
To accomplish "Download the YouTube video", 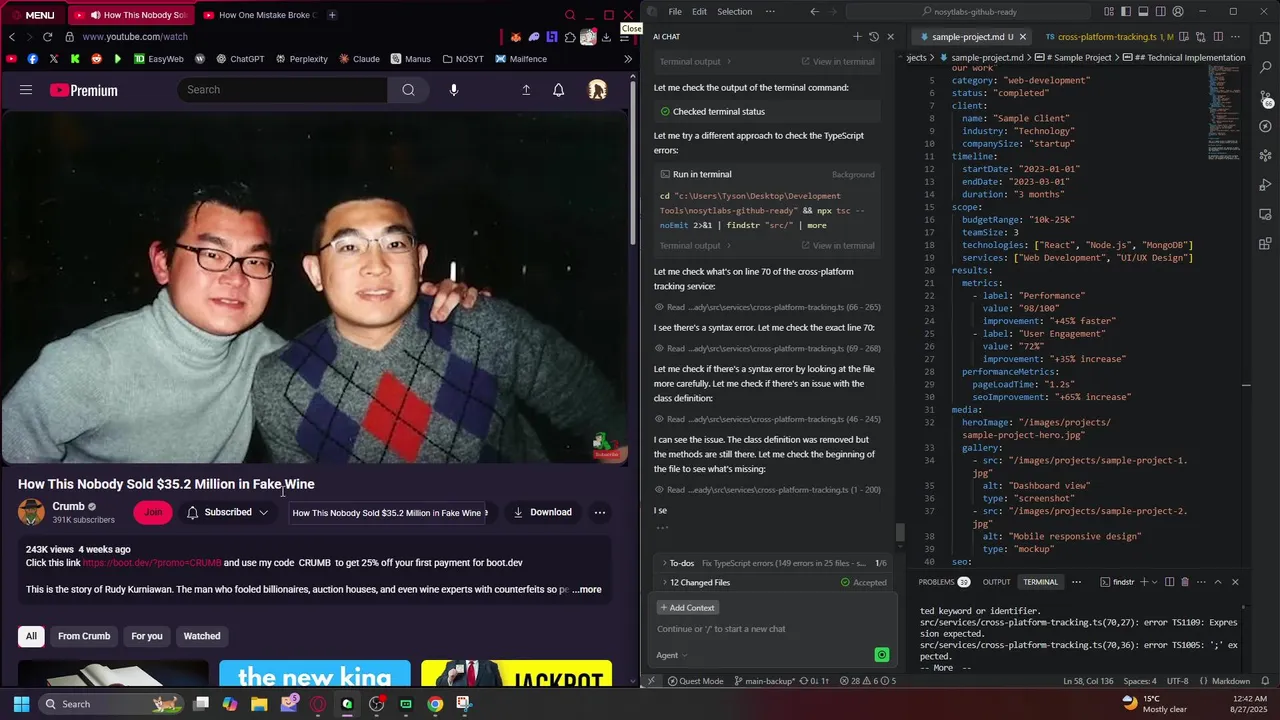I will (542, 512).
